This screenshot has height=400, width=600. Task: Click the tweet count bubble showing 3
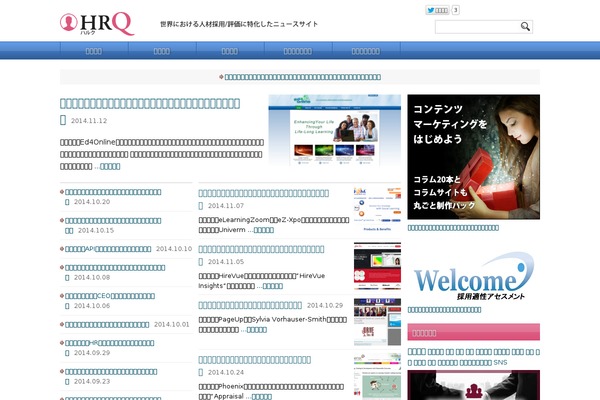pyautogui.click(x=455, y=10)
